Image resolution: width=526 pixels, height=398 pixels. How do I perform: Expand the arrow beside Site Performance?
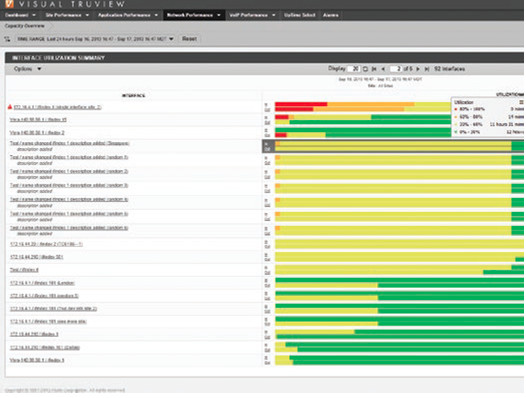pos(87,15)
